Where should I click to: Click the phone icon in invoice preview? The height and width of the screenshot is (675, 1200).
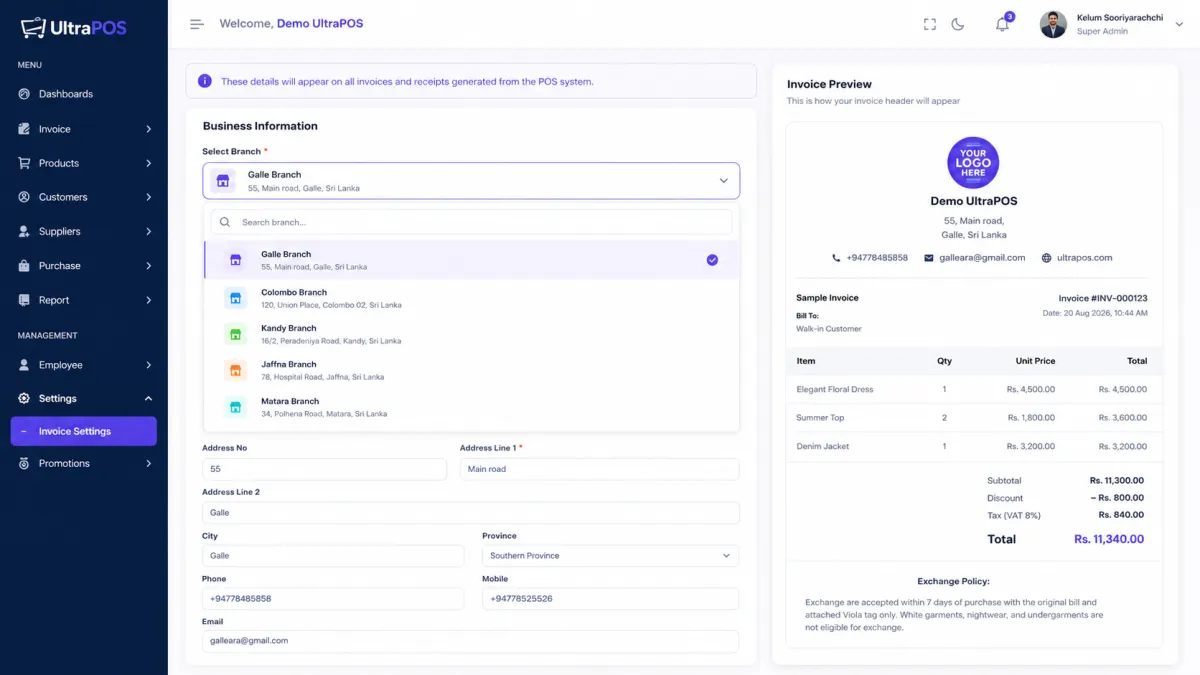click(836, 258)
